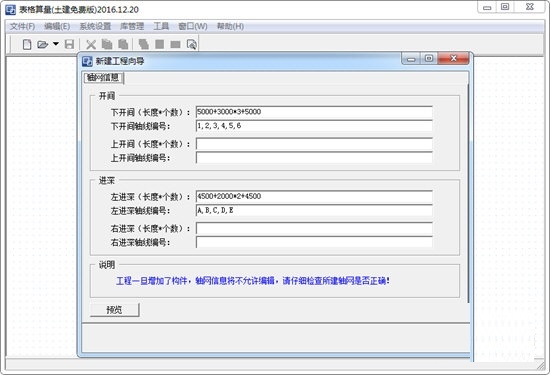The height and width of the screenshot is (375, 550).
Task: Click the New file toolbar icon
Action: coord(27,45)
